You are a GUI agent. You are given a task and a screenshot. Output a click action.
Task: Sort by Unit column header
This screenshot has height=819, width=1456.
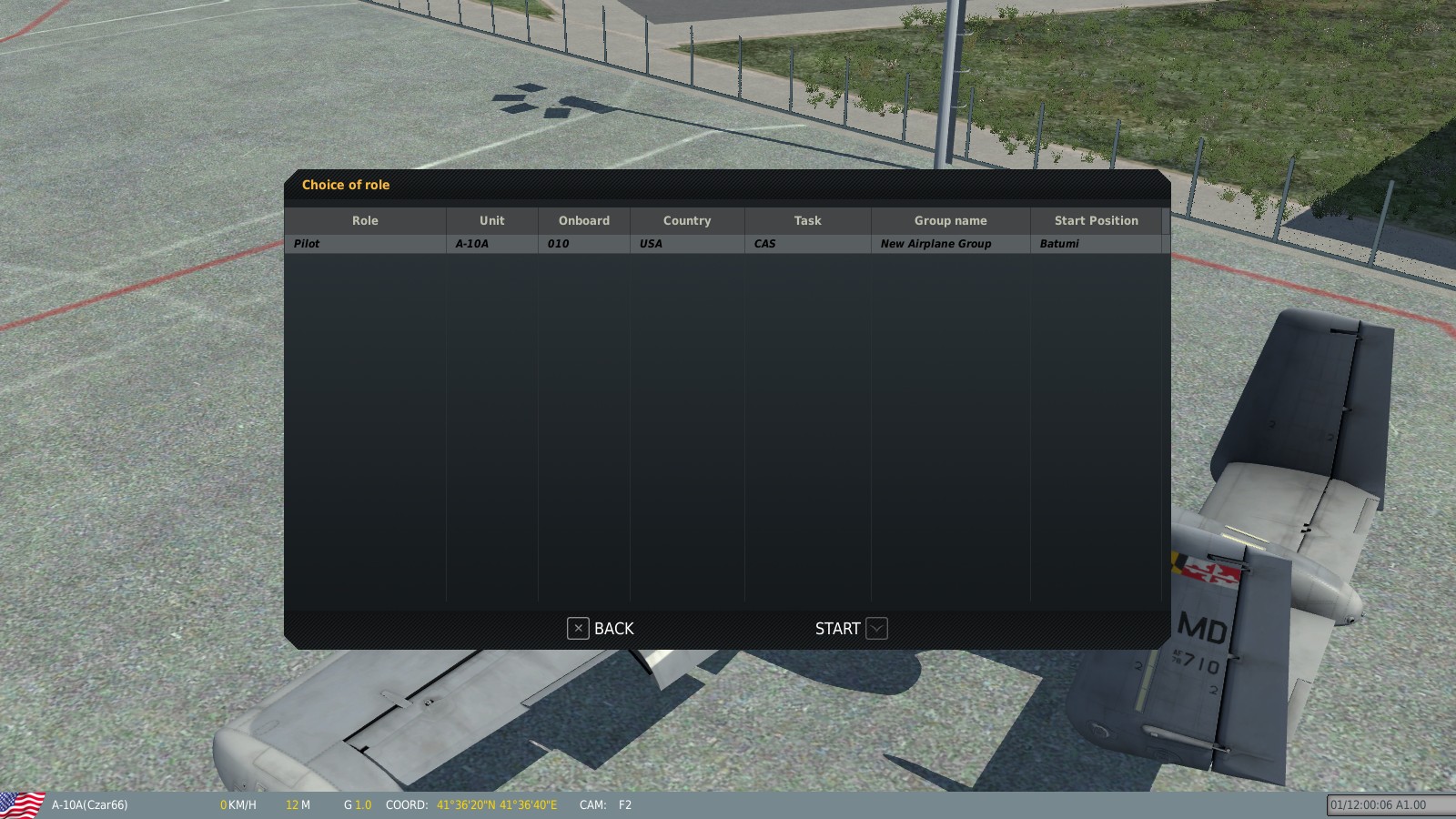(492, 220)
